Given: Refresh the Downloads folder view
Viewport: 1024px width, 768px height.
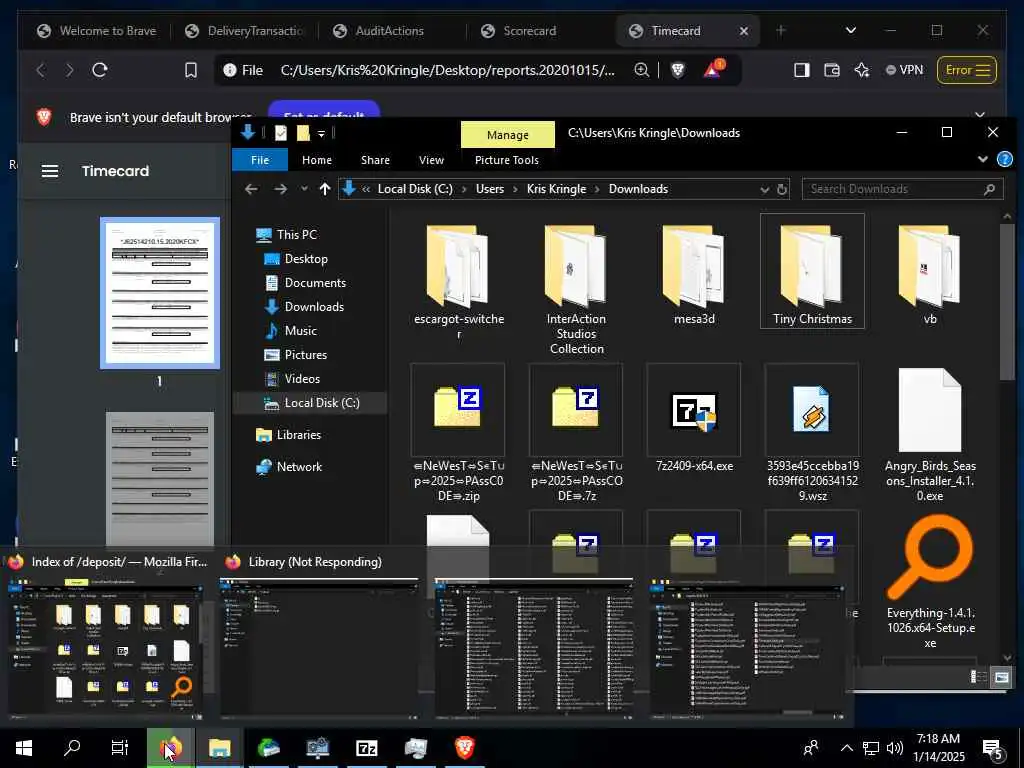Looking at the screenshot, I should point(782,189).
